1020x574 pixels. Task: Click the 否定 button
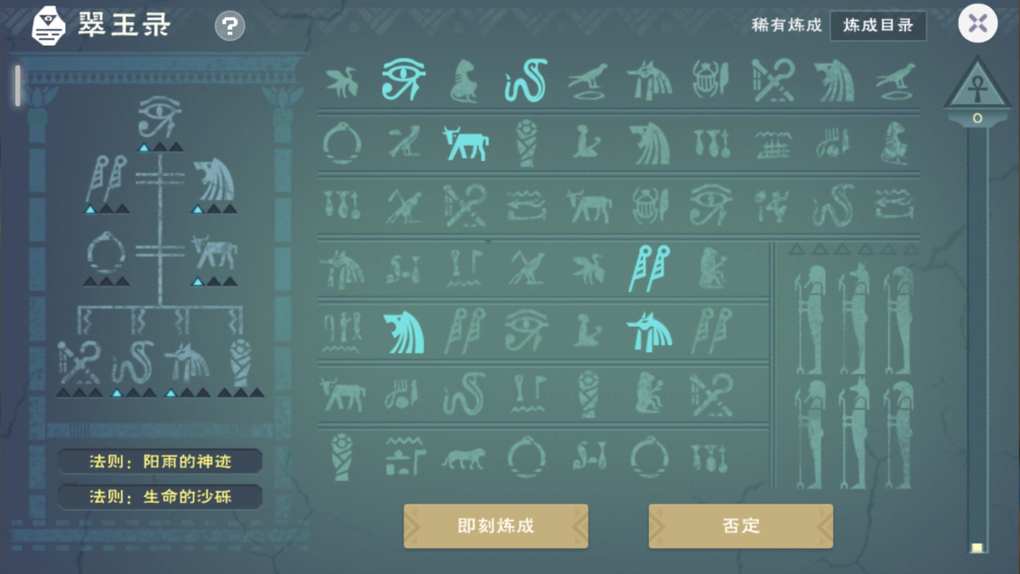point(740,526)
